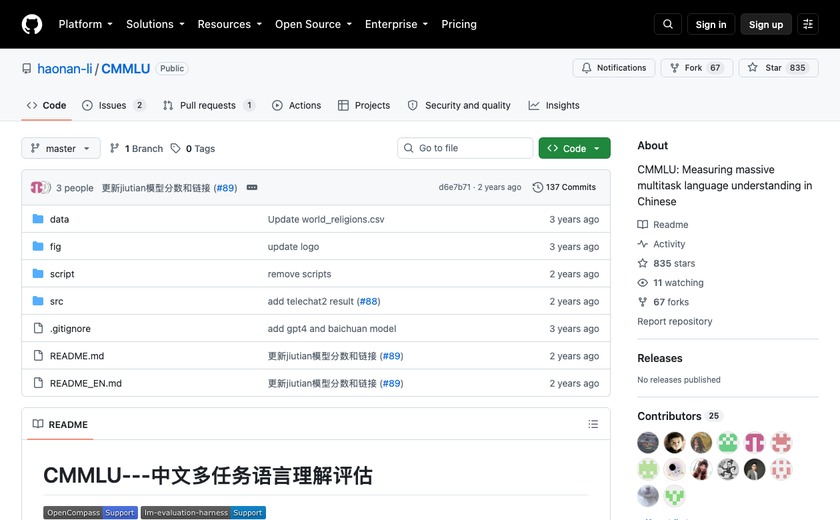Open the haonan-li owner profile link
Screen dimensions: 840x520
pyautogui.click(x=64, y=69)
